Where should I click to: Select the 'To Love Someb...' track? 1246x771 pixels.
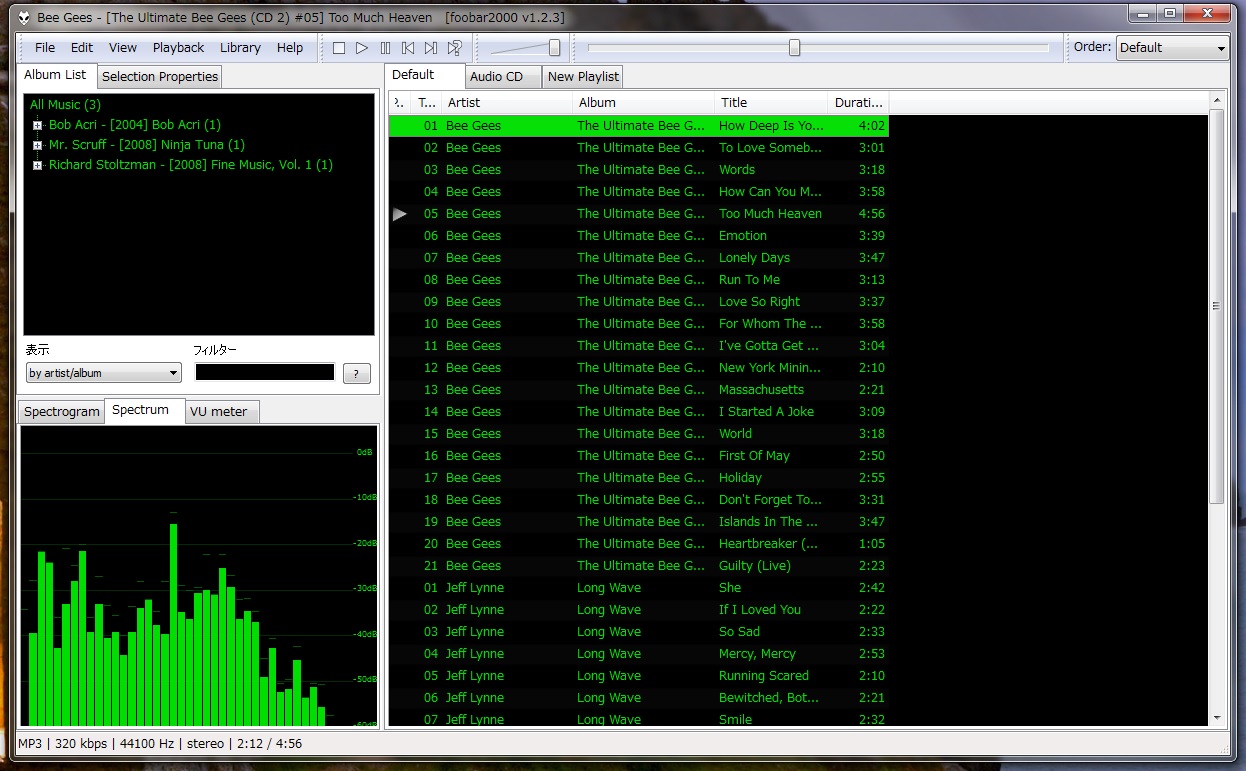coord(638,148)
